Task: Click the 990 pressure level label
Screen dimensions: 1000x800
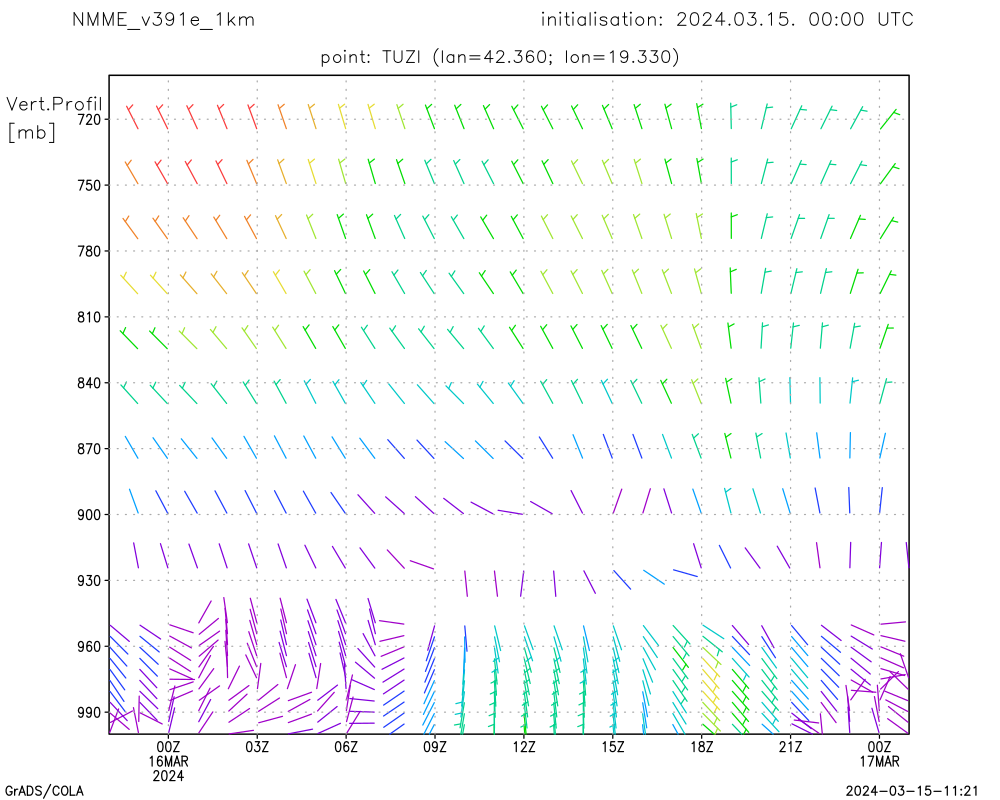Action: point(89,713)
